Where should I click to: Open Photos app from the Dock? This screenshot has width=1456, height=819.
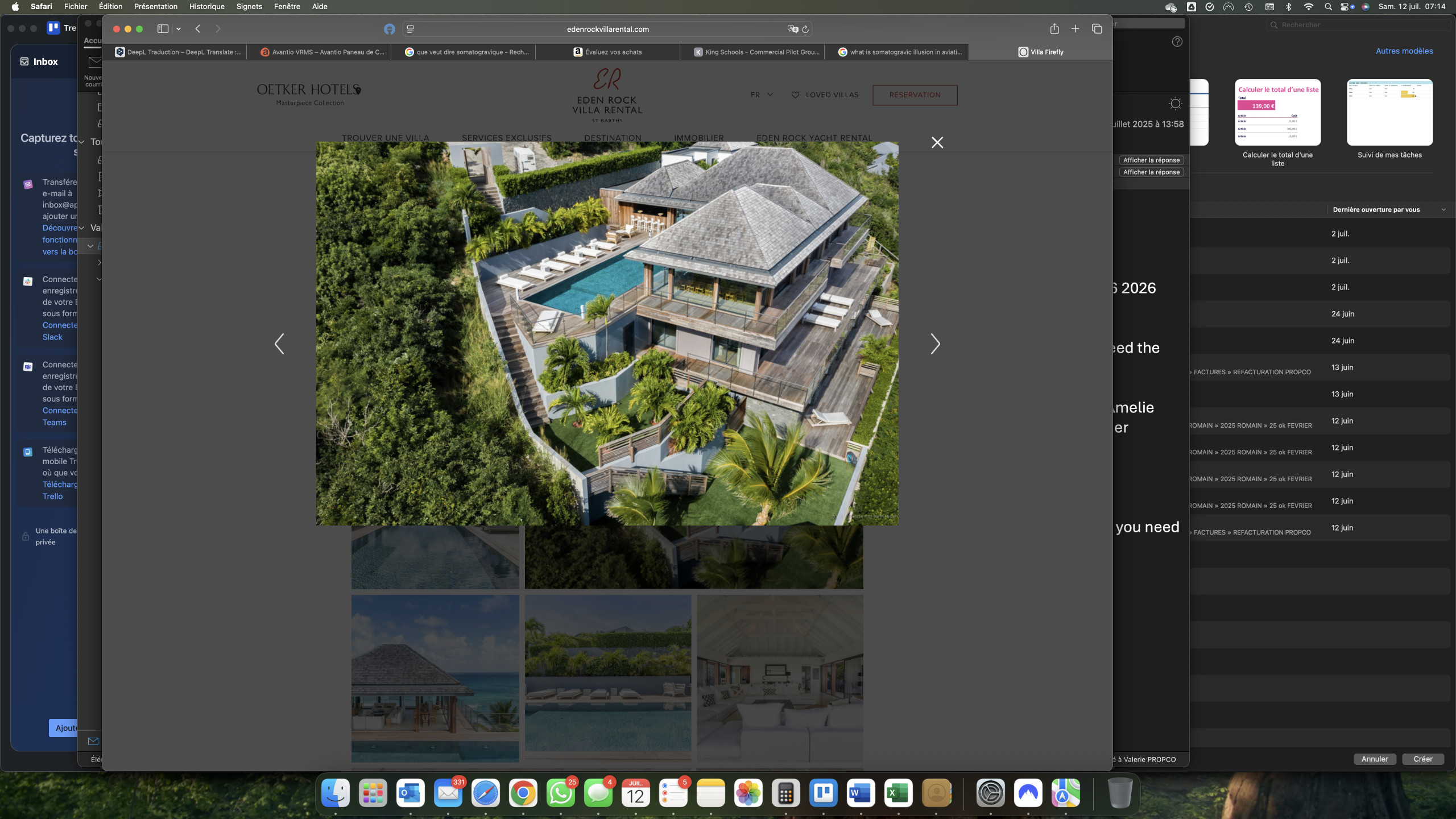coord(748,793)
